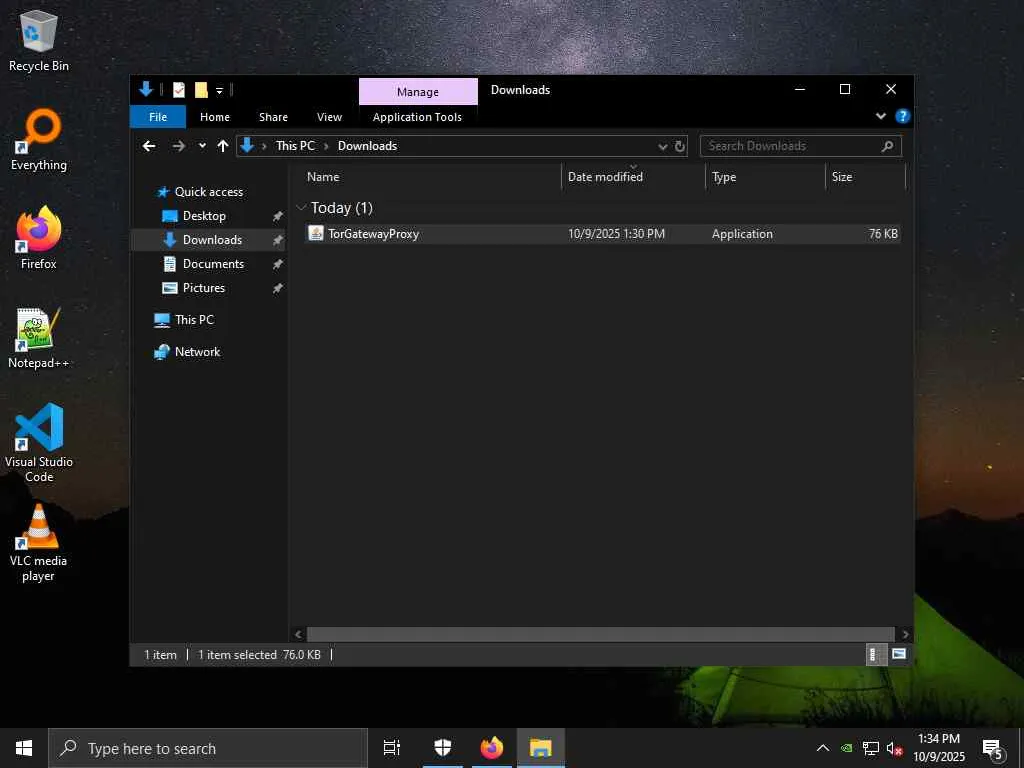Go back using the Back arrow
Viewport: 1024px width, 768px height.
149,146
